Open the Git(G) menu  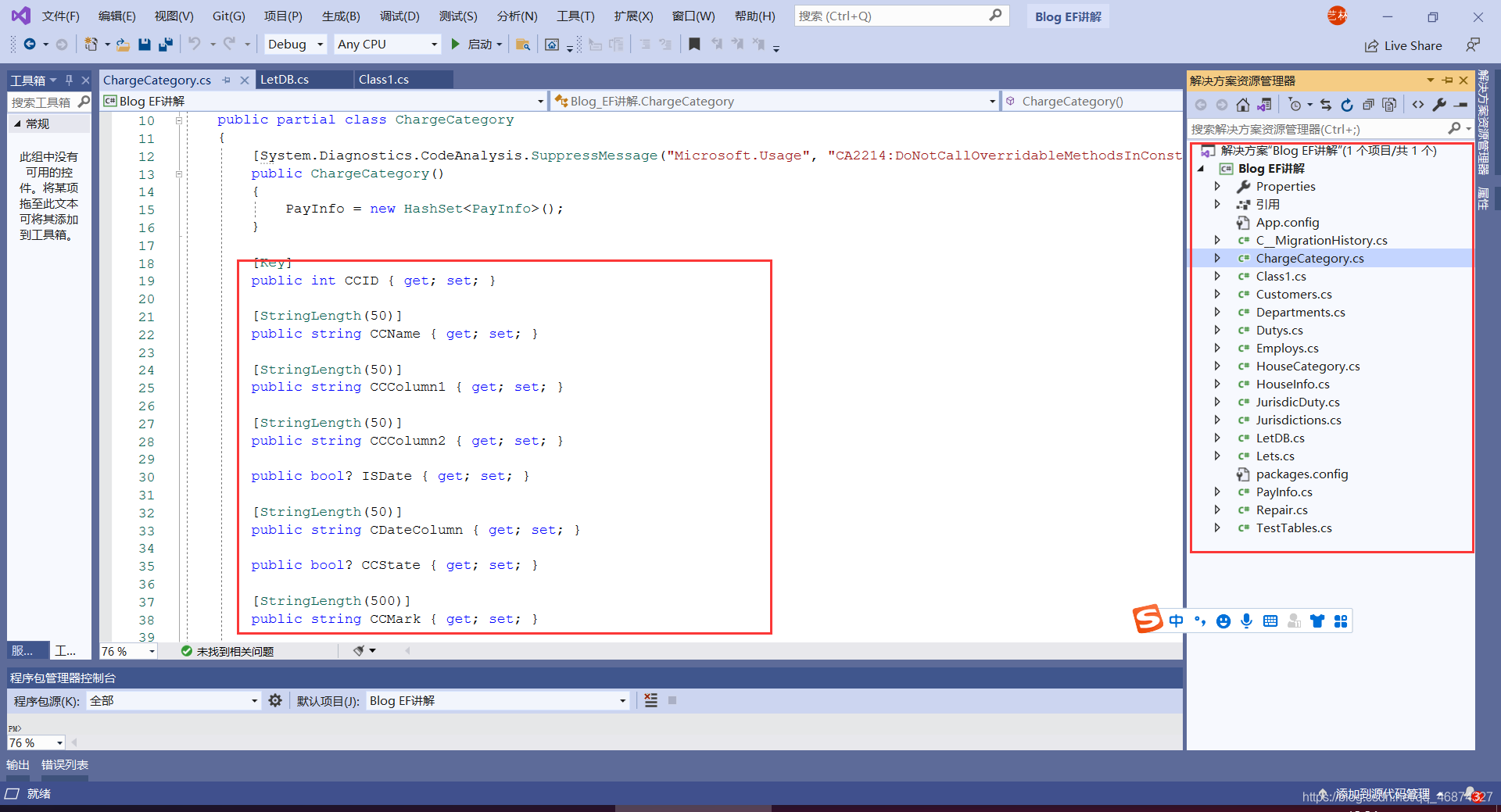(228, 16)
